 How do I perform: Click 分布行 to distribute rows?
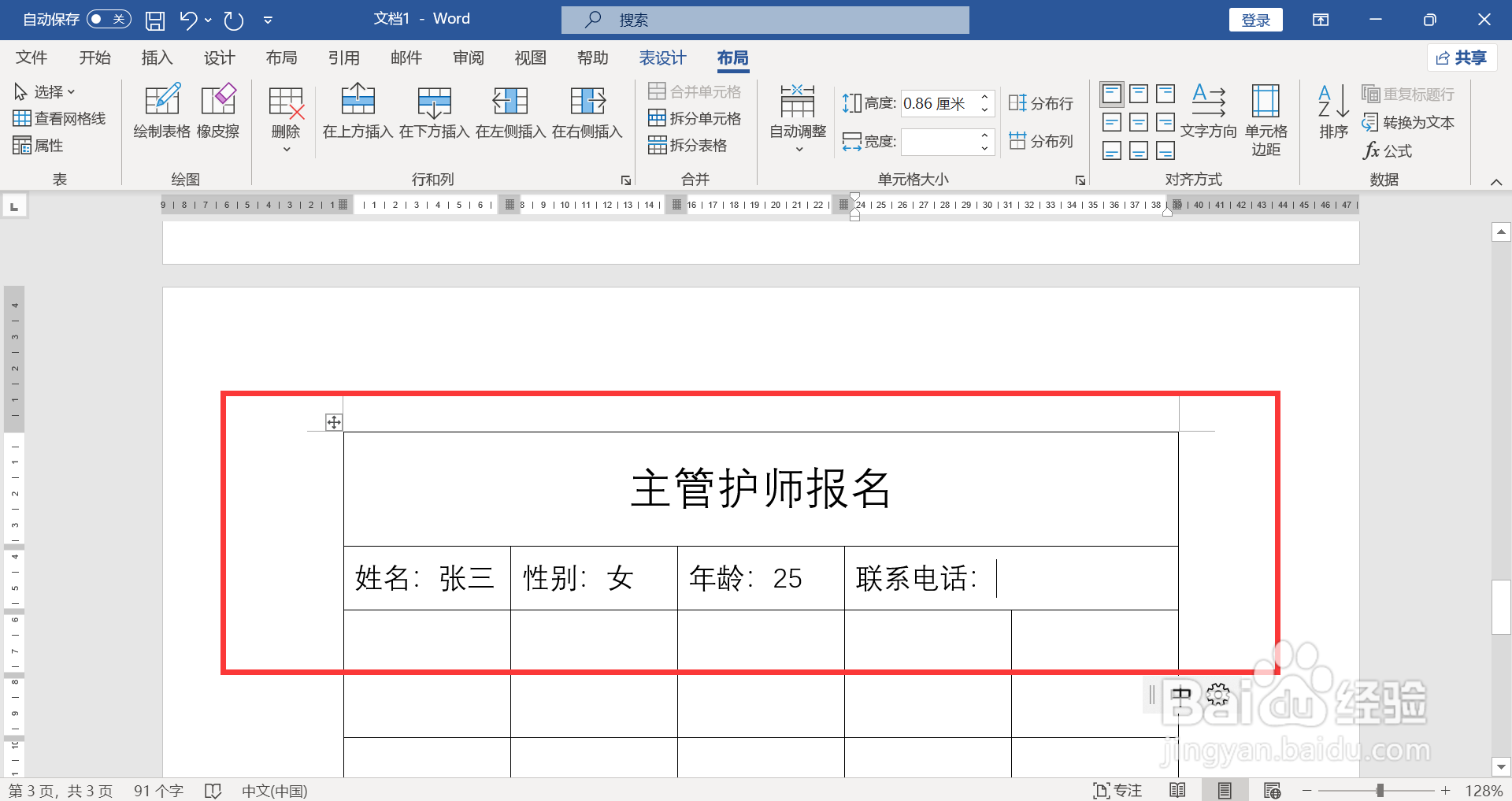click(1041, 102)
